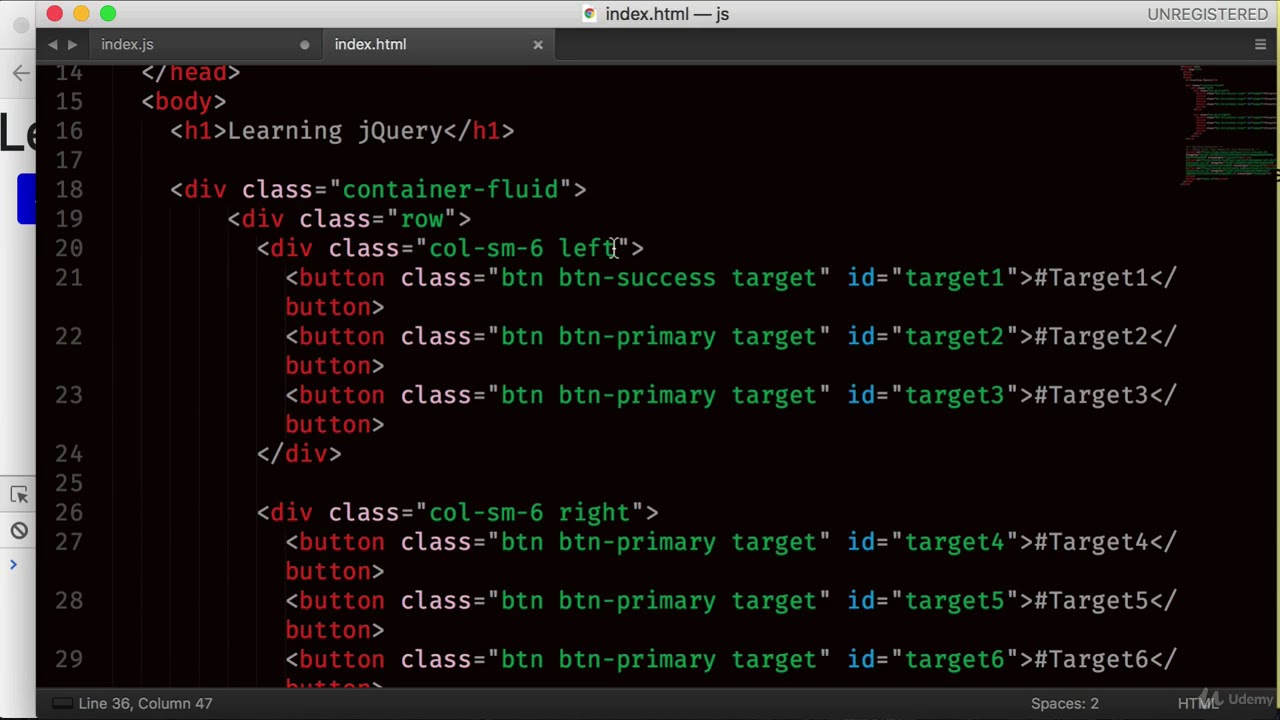Open the Spaces: 2 indentation menu
This screenshot has width=1280, height=720.
click(1064, 703)
